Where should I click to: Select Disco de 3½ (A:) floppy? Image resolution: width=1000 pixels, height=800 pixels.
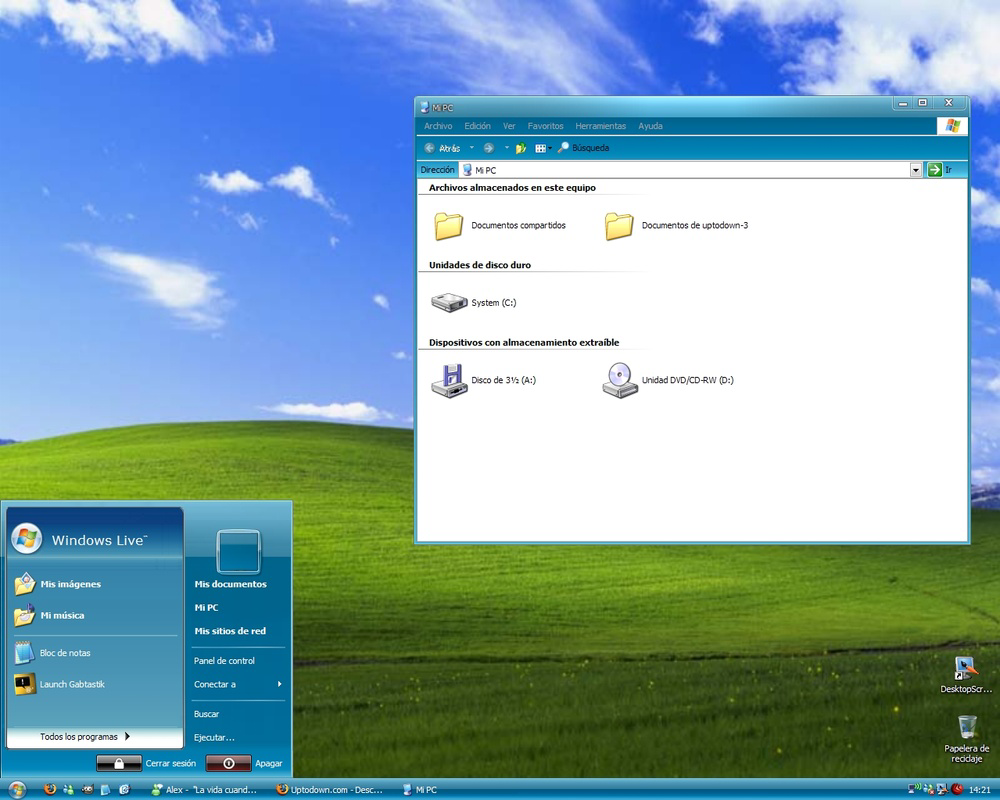pos(483,380)
